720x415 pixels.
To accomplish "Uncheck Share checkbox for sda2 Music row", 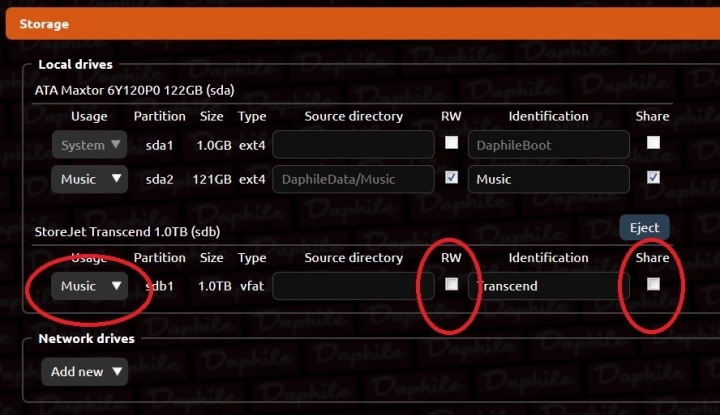I will (653, 177).
